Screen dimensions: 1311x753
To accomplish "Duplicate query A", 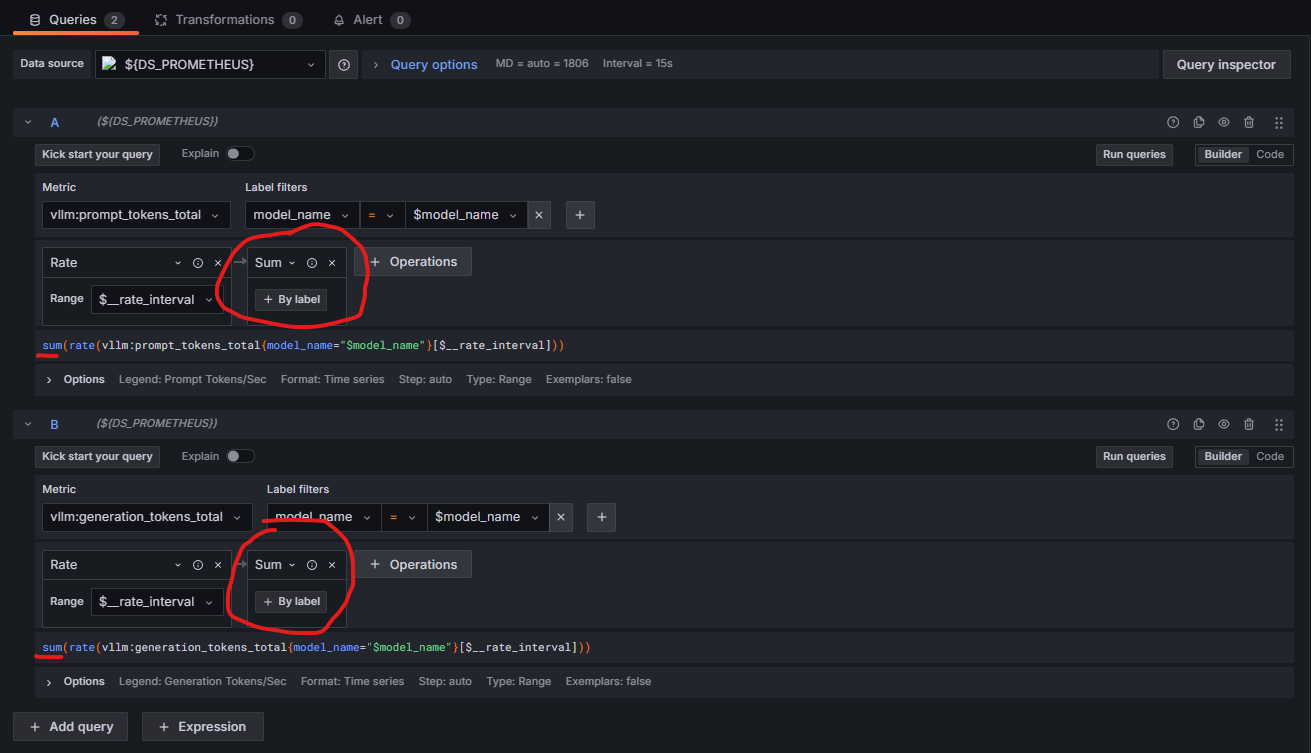I will 1199,122.
